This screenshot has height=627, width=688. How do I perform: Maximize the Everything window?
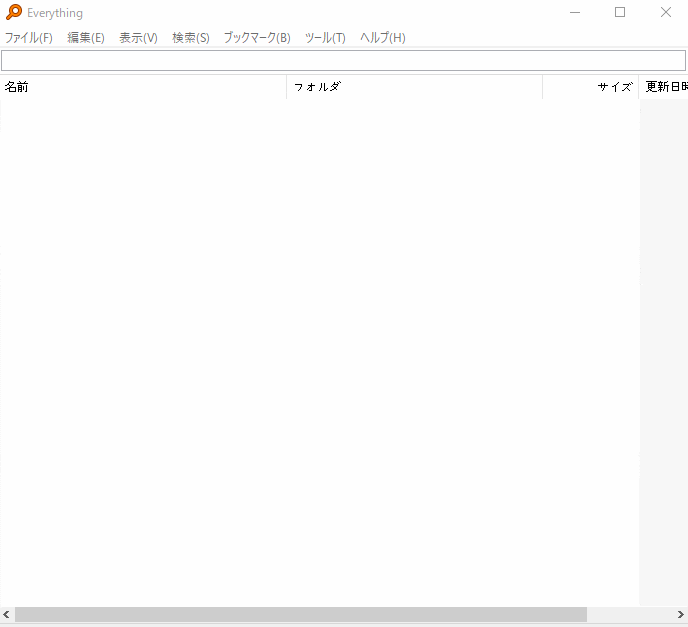[620, 12]
